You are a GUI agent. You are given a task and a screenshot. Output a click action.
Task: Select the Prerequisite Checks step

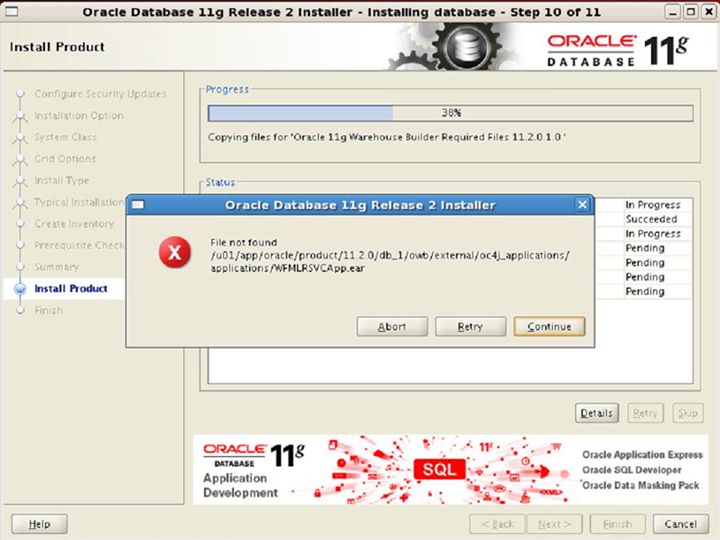[79, 245]
